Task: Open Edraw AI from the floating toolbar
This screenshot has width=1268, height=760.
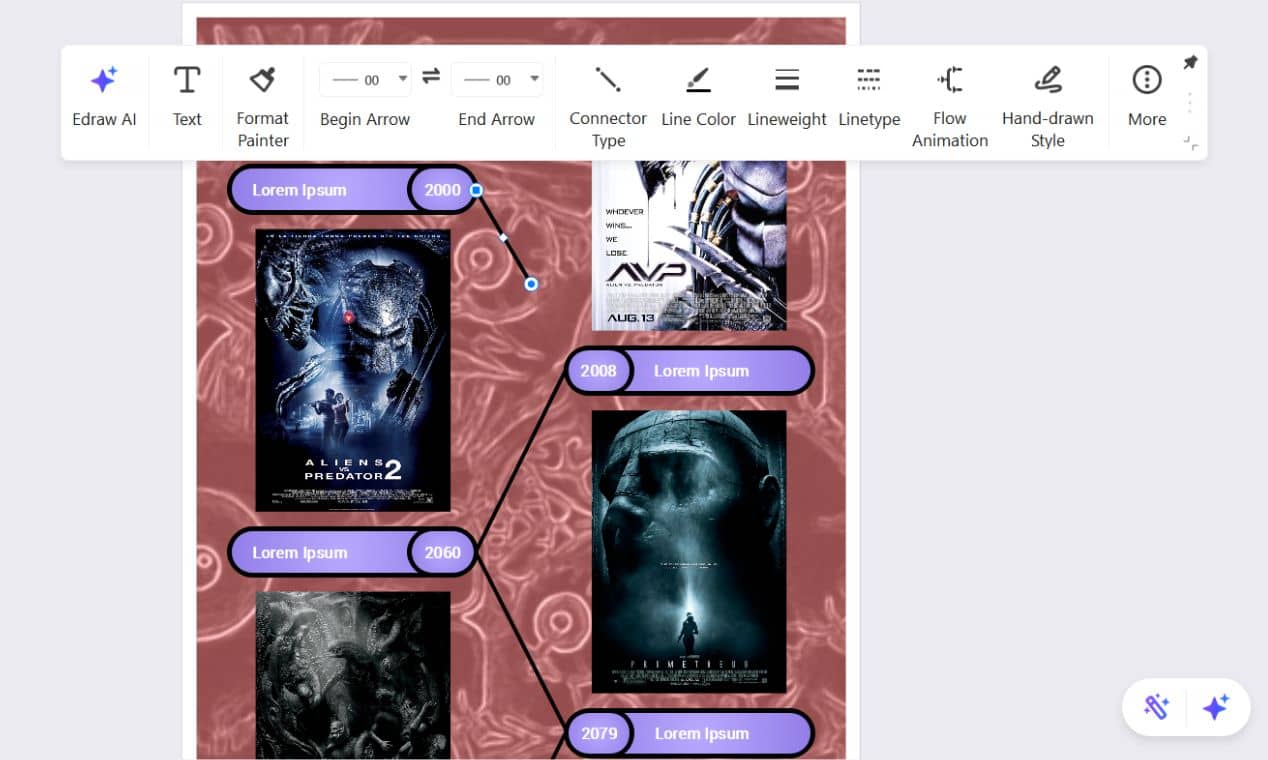Action: pos(104,98)
